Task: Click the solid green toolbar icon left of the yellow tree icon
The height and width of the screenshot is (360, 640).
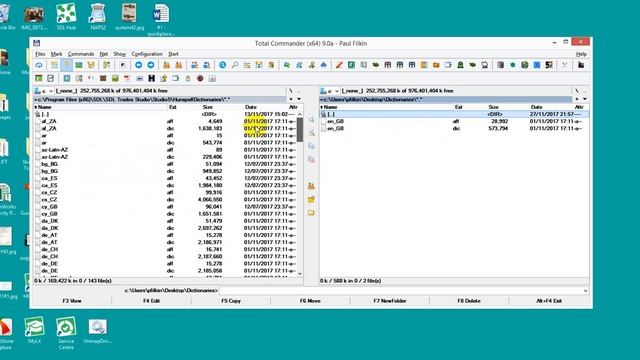Action: click(x=79, y=65)
